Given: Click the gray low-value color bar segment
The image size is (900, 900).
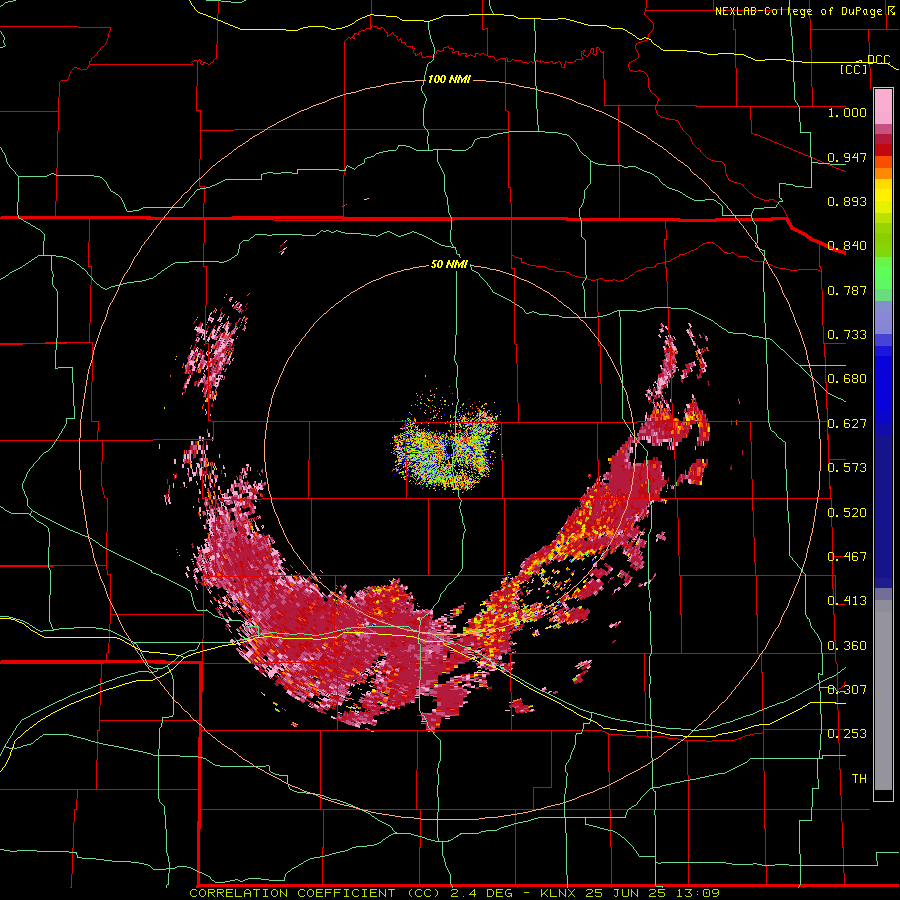Looking at the screenshot, I should click(883, 695).
